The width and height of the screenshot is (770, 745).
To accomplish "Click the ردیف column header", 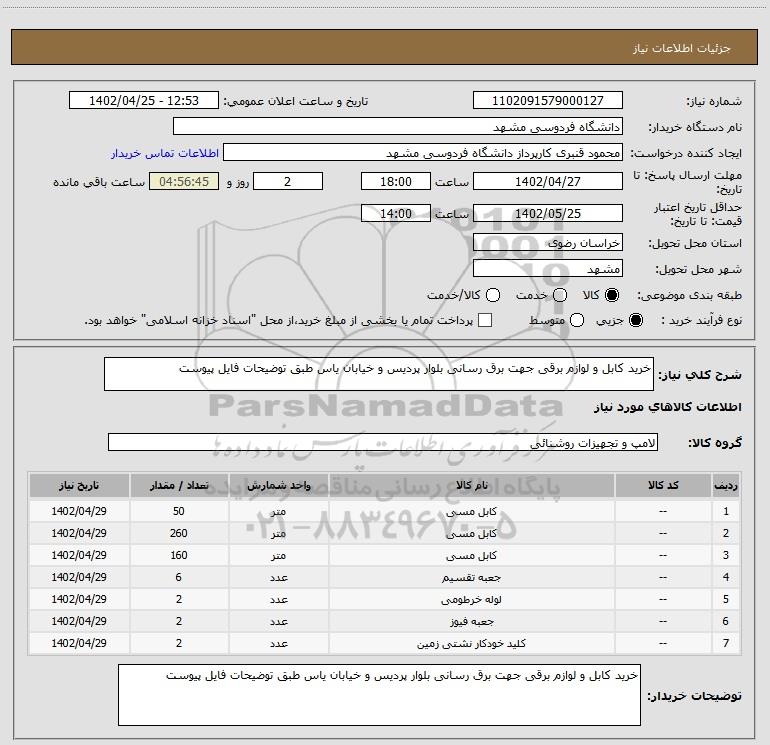I will [726, 485].
